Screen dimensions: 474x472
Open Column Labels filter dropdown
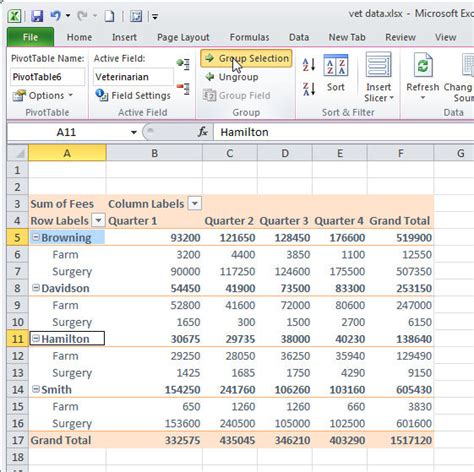195,203
